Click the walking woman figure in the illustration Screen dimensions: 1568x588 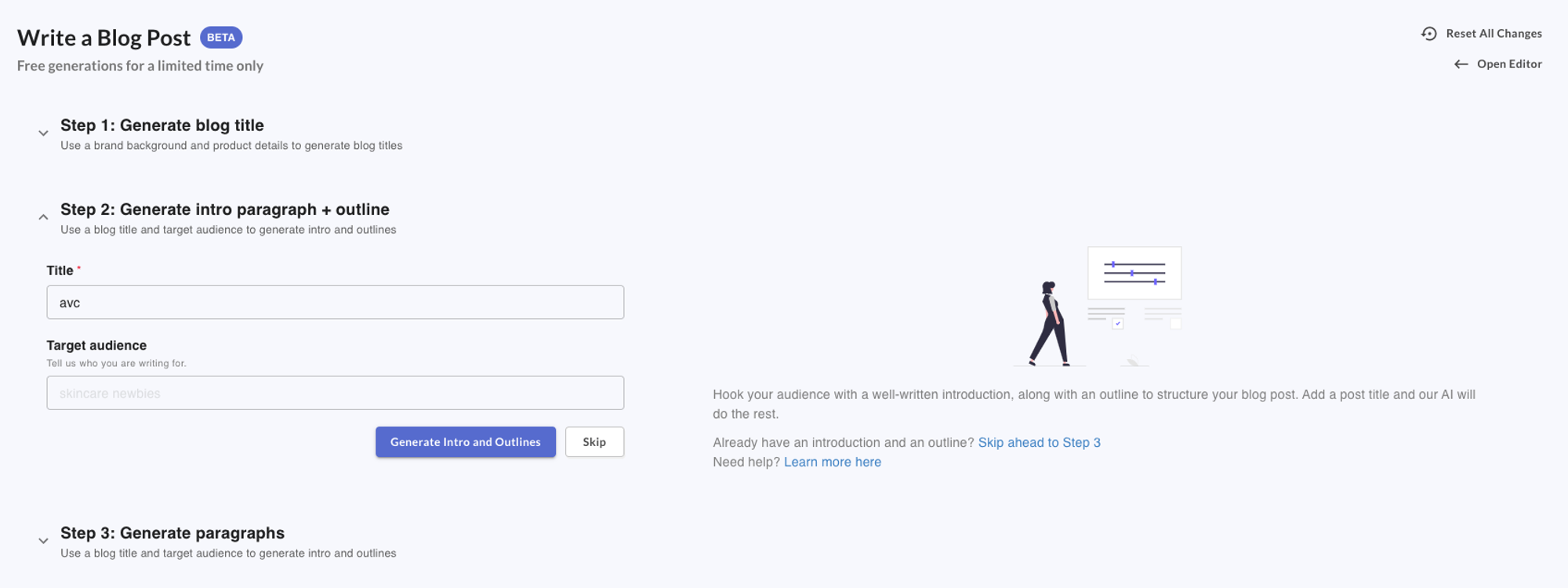(x=1049, y=323)
